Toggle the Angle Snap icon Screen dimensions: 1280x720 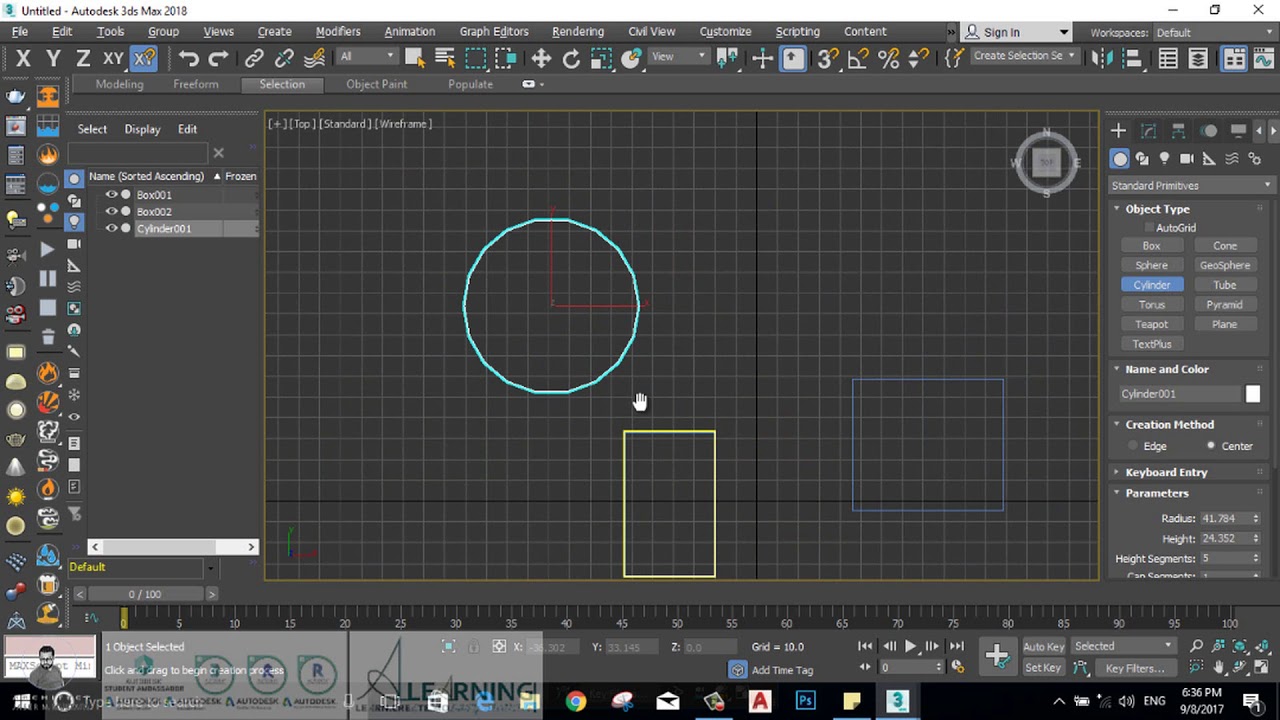pos(858,59)
